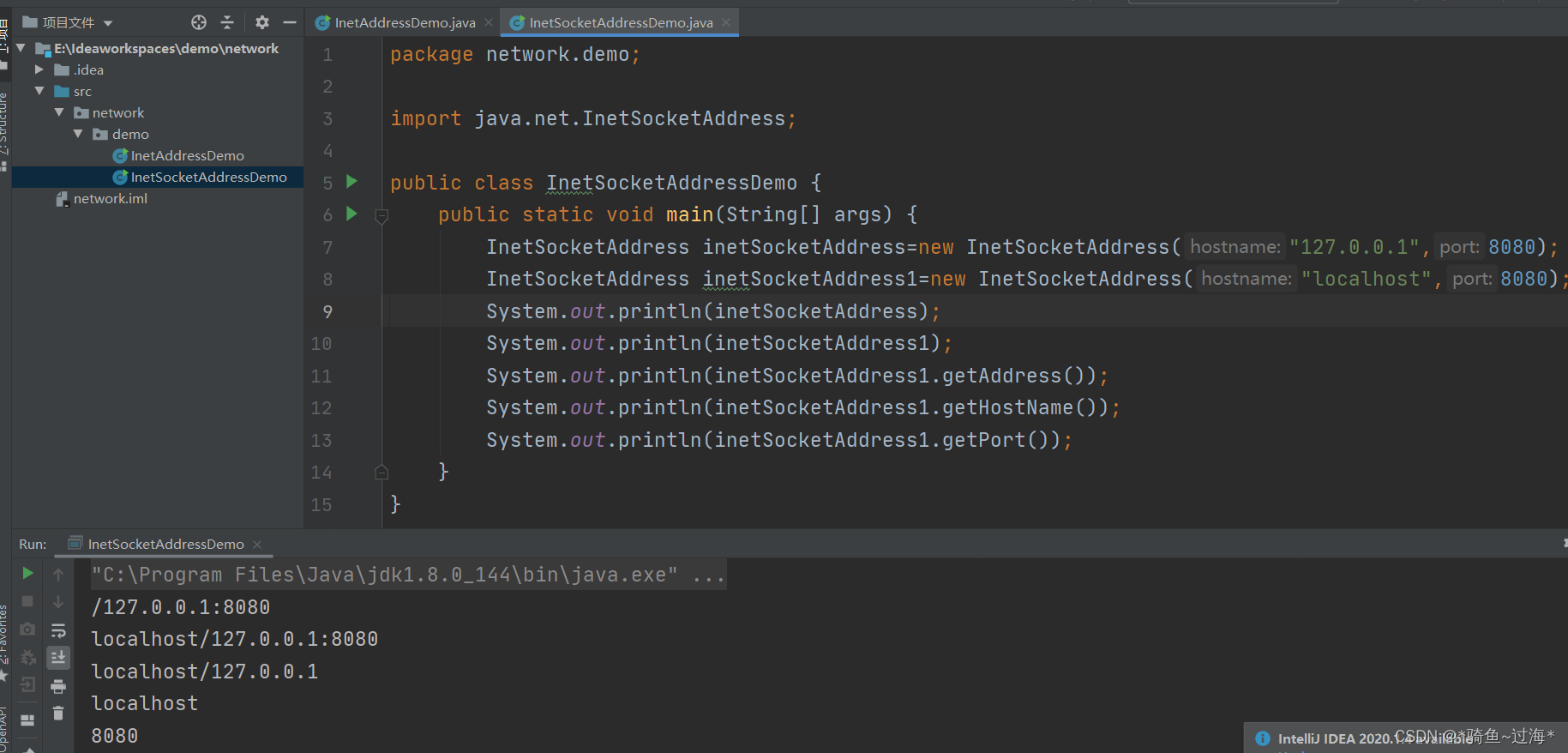Click the import java.net.InetSocketAddress line

[x=593, y=118]
